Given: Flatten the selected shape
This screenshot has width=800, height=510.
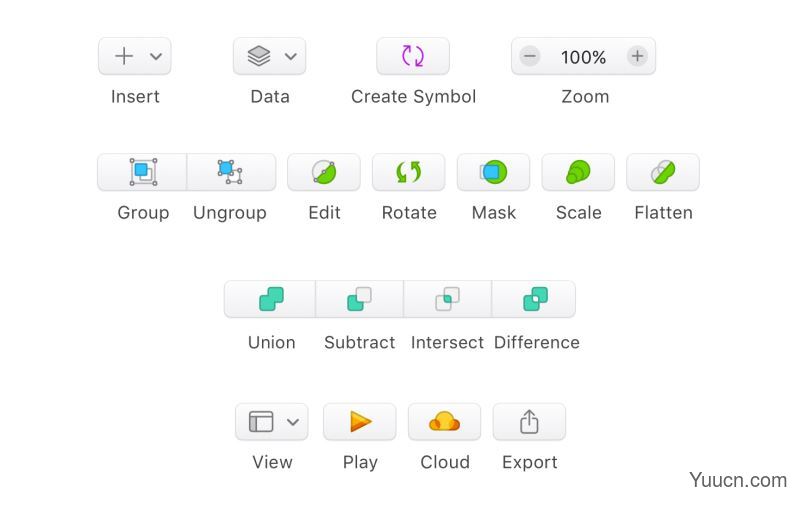Looking at the screenshot, I should [x=663, y=172].
